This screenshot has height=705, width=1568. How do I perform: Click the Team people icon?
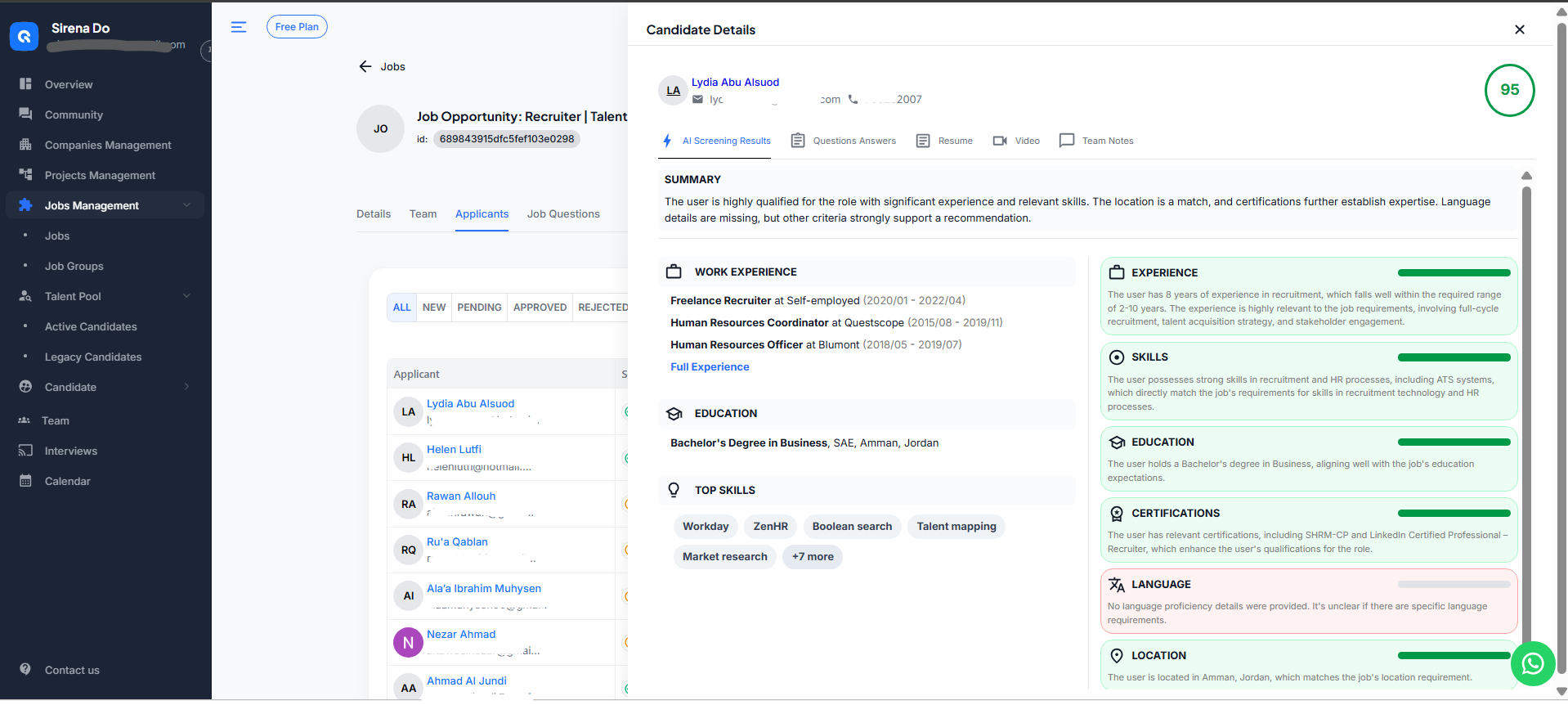tap(24, 420)
